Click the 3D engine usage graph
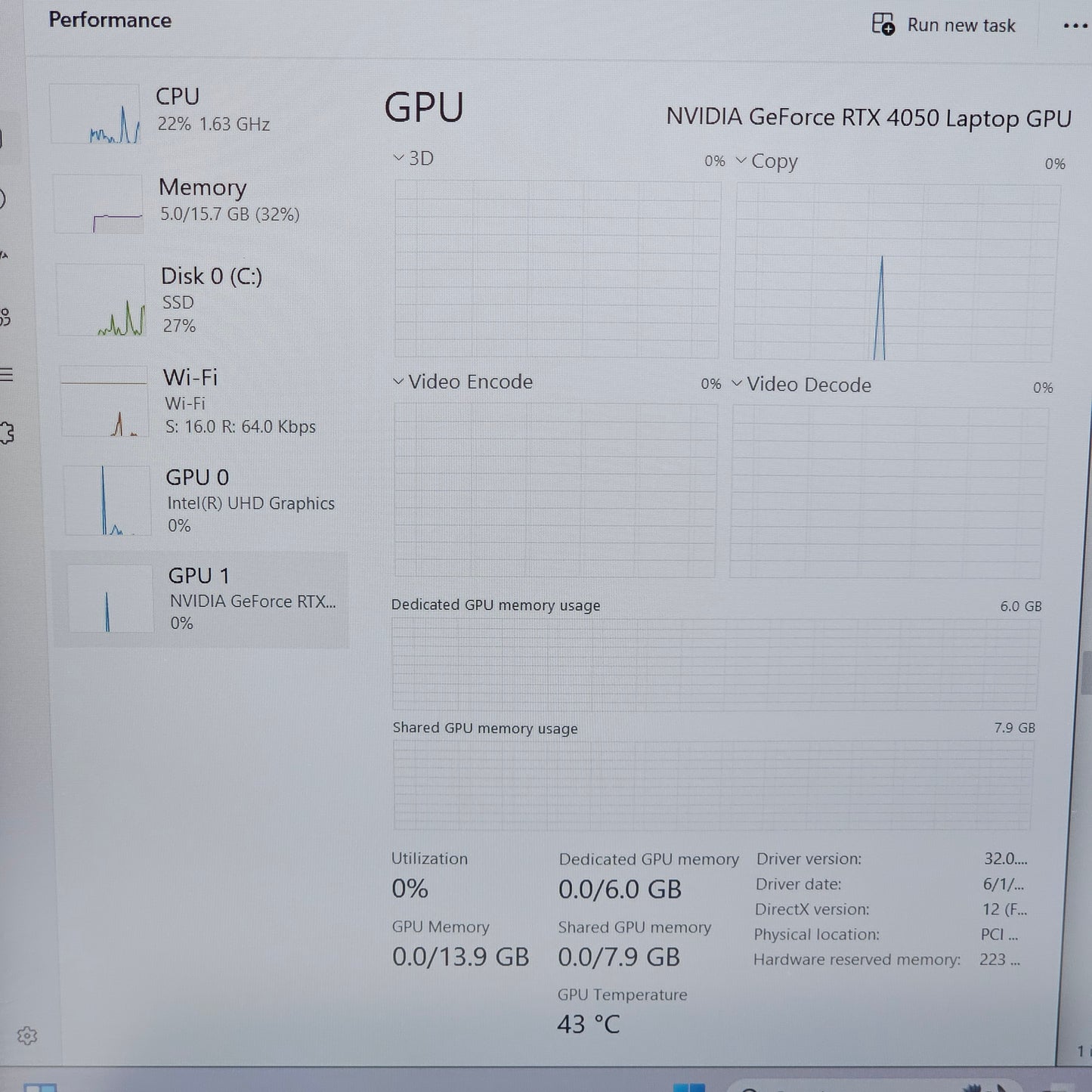 click(x=557, y=269)
